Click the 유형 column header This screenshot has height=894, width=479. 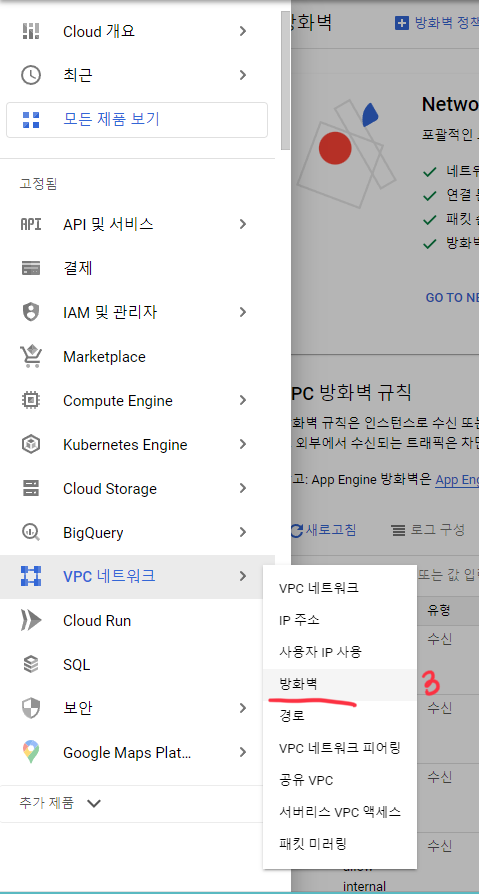click(x=439, y=611)
